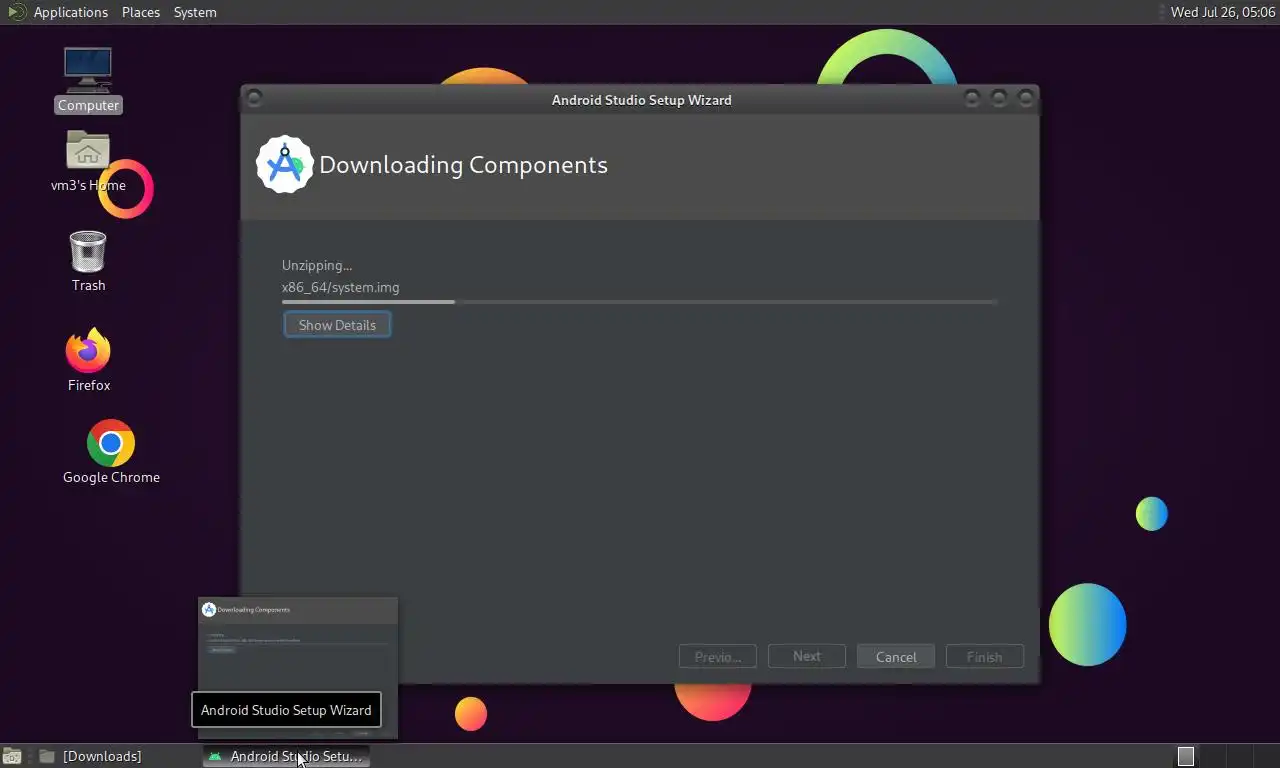
Task: Open the Applications menu
Action: pos(70,12)
